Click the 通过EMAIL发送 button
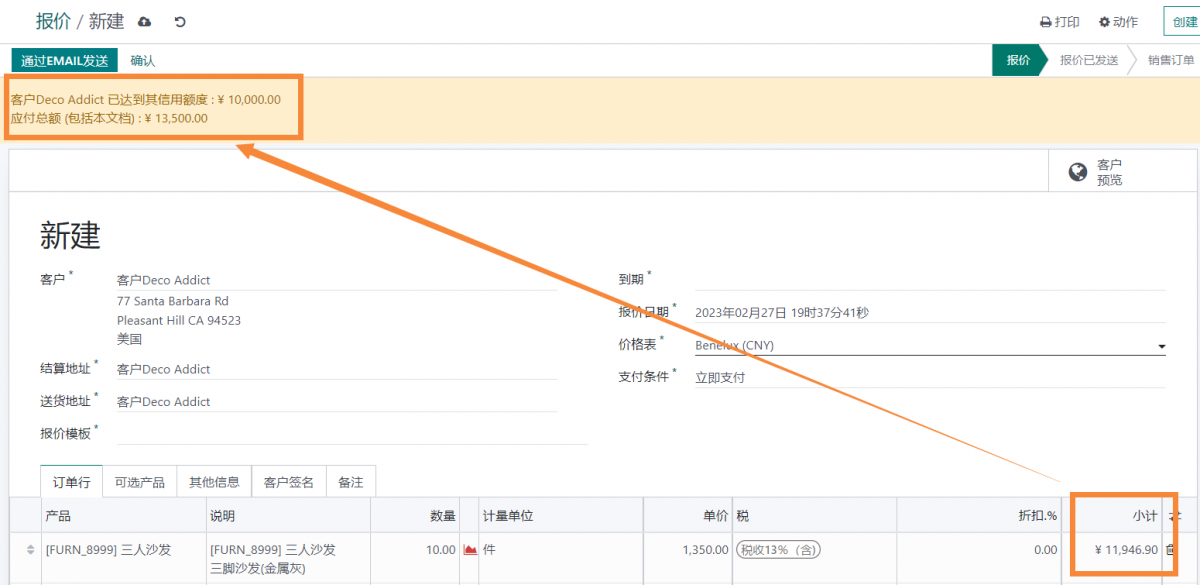1200x585 pixels. 64,60
